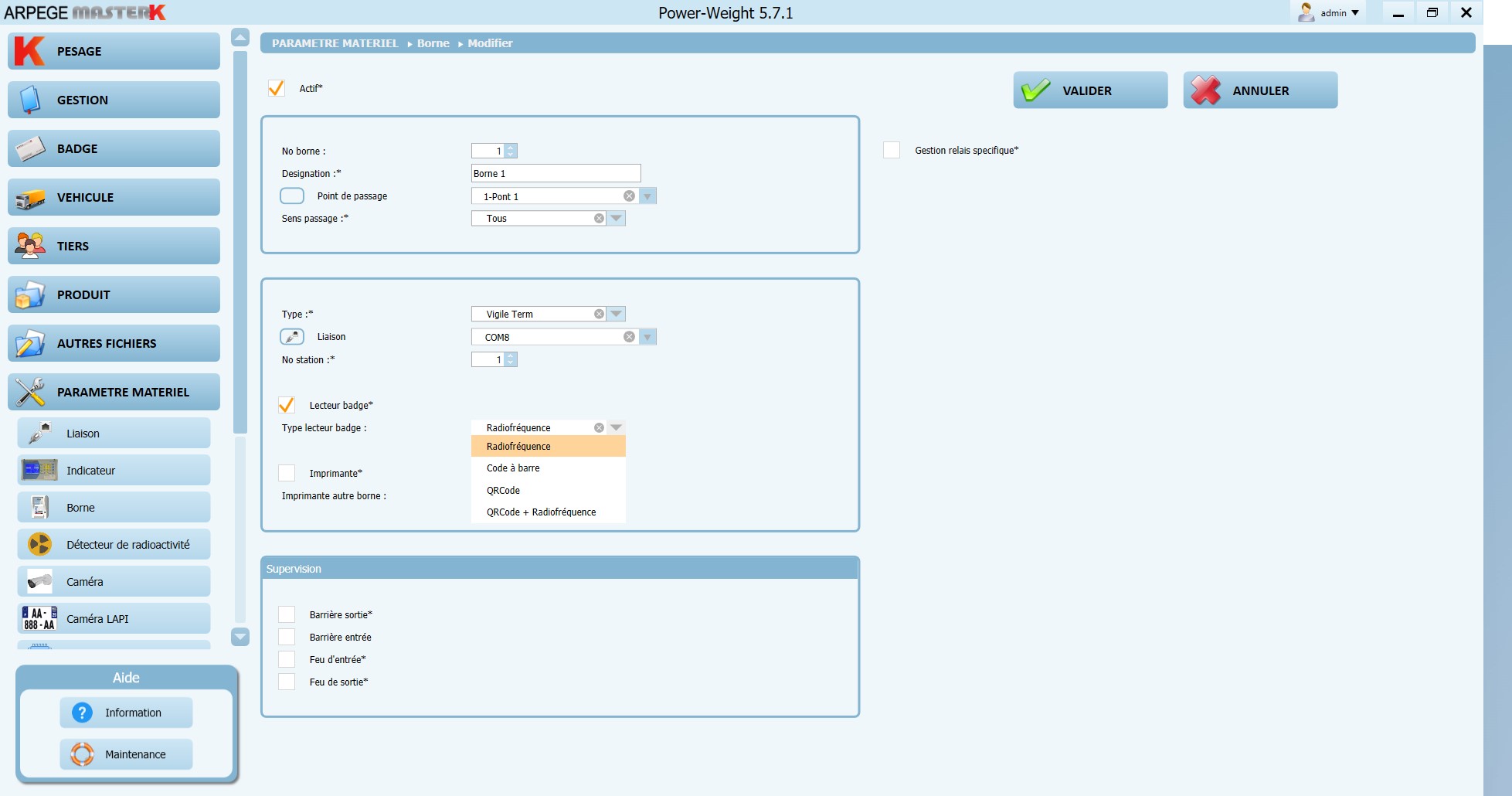
Task: Open the Type dropdown showing Vigile Term
Action: click(616, 315)
